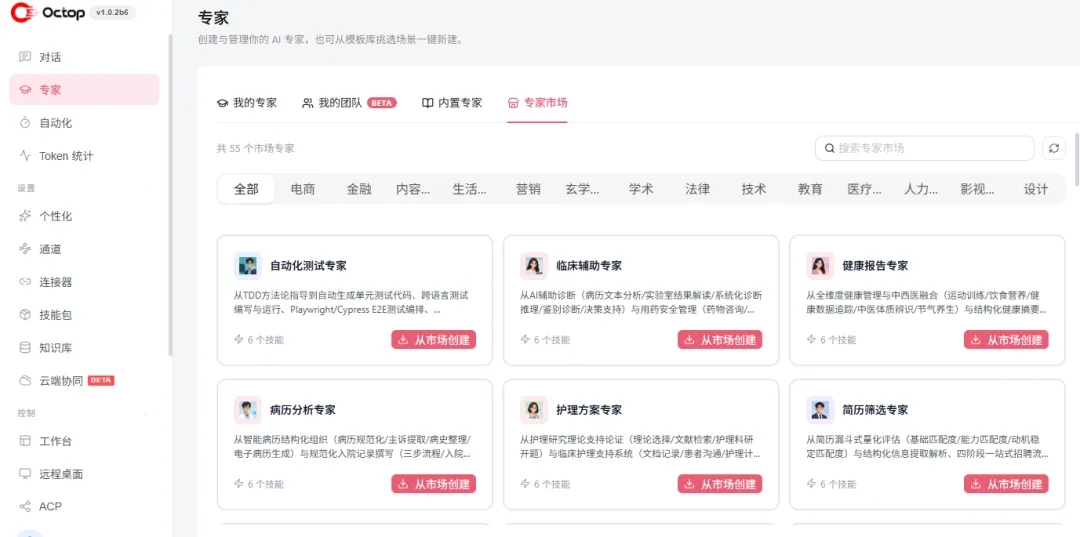This screenshot has height=537, width=1080.
Task: Click 从市场创建 for 护理方案专家
Action: click(720, 484)
